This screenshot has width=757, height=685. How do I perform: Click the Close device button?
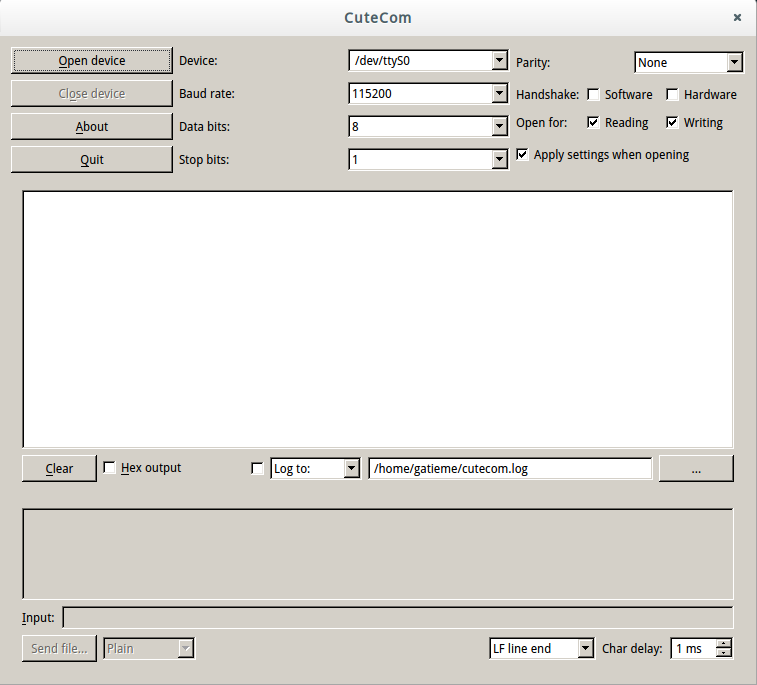[92, 93]
